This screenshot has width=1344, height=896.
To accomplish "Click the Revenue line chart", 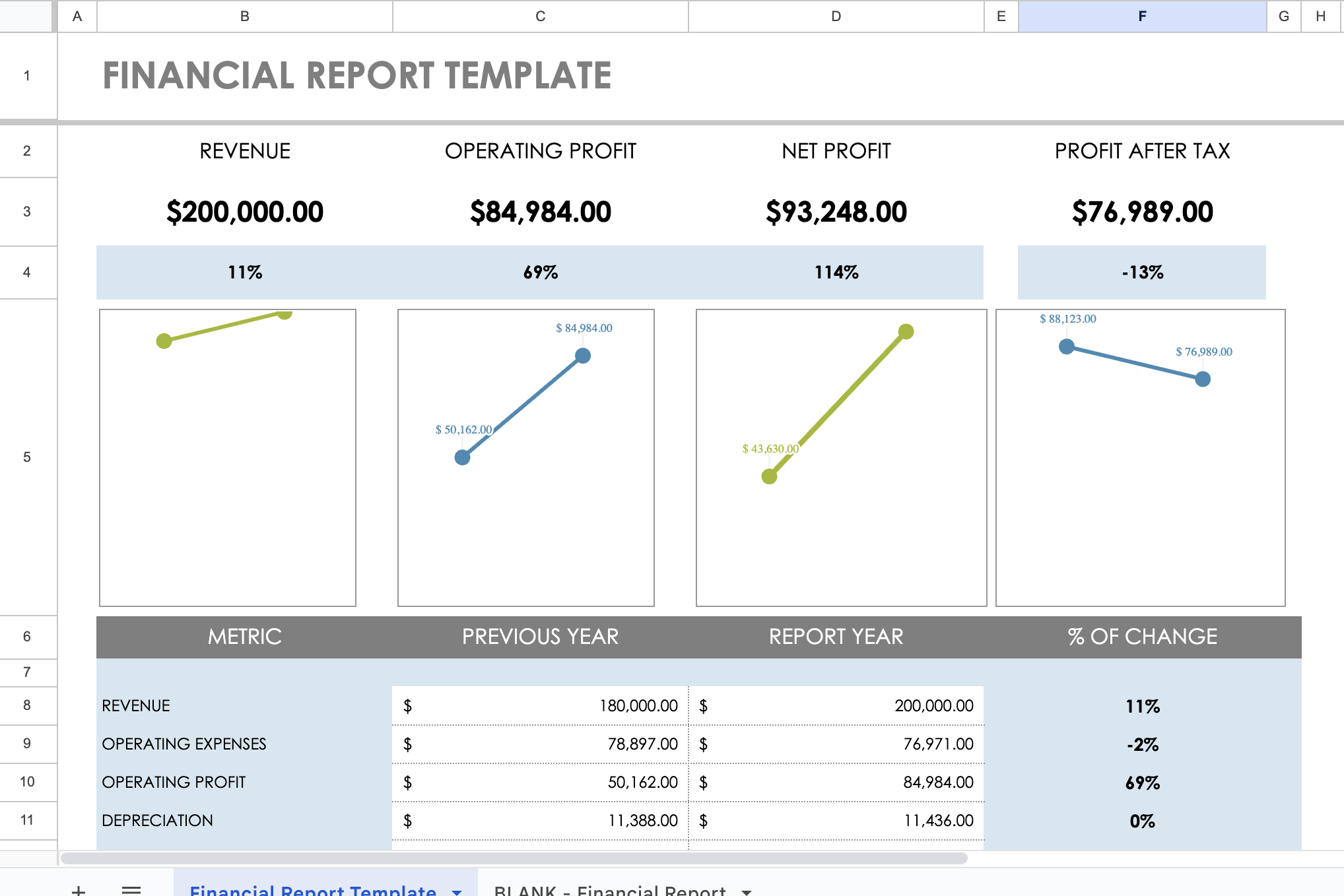I will click(228, 457).
